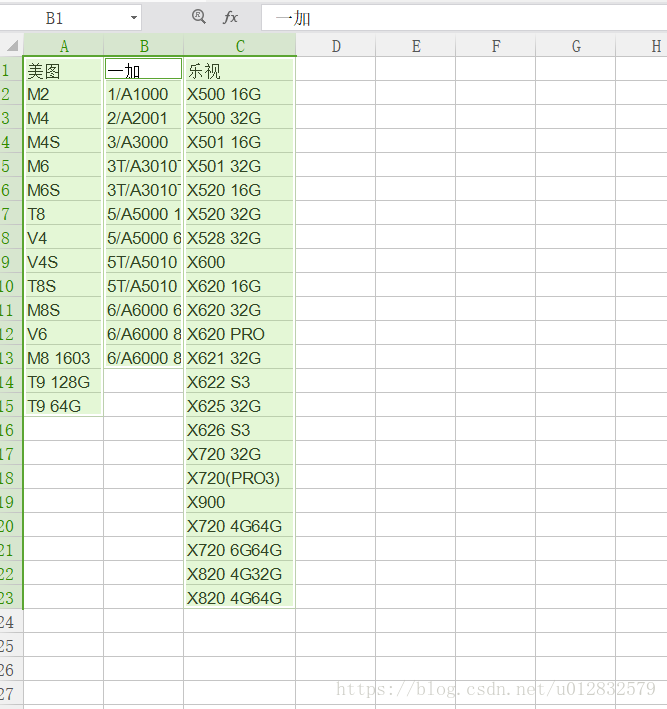The height and width of the screenshot is (709, 667).
Task: Select row 1 header
Action: click(11, 70)
